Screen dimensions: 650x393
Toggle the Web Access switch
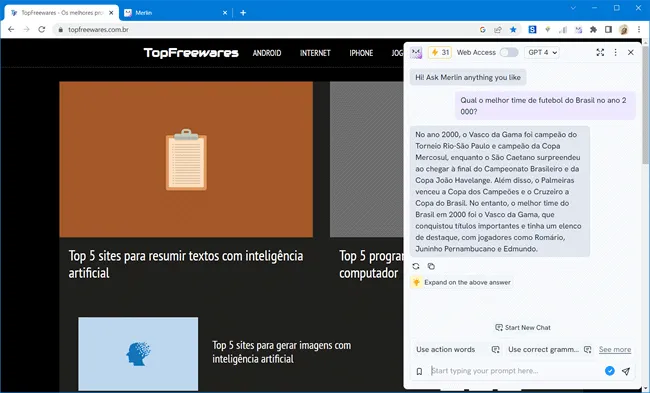pos(509,52)
